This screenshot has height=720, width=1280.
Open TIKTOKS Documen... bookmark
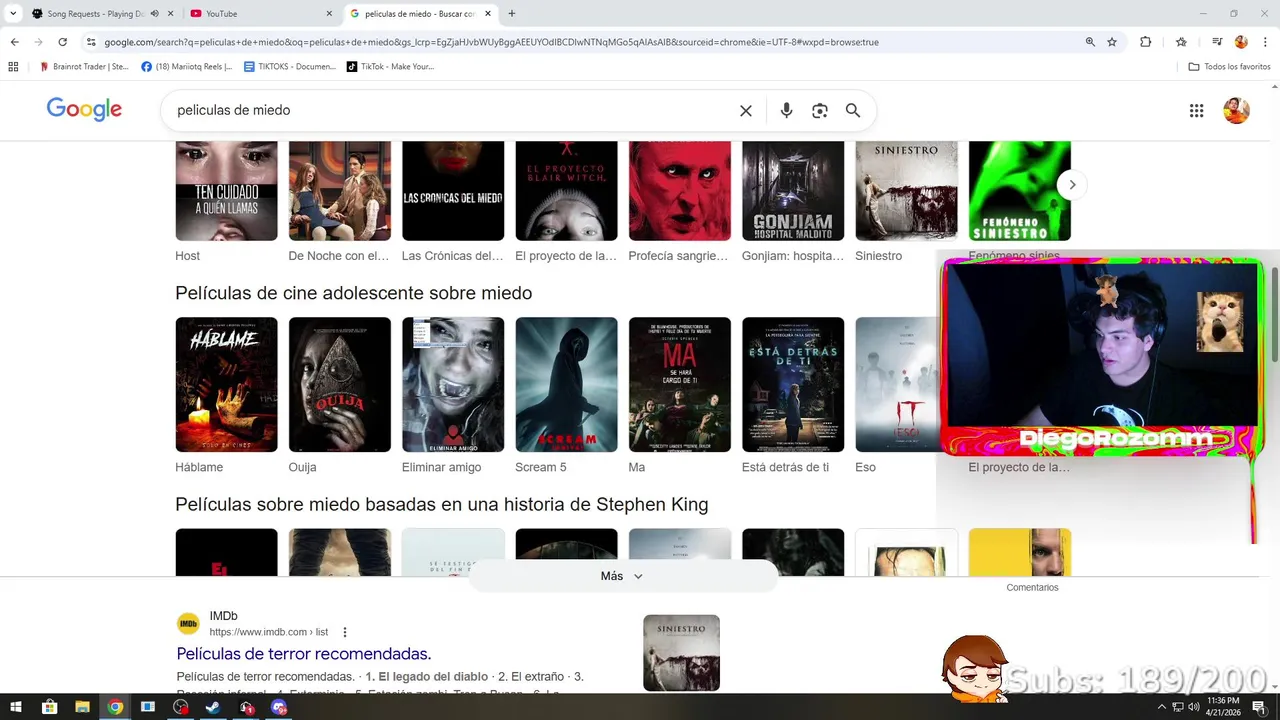pyautogui.click(x=290, y=67)
